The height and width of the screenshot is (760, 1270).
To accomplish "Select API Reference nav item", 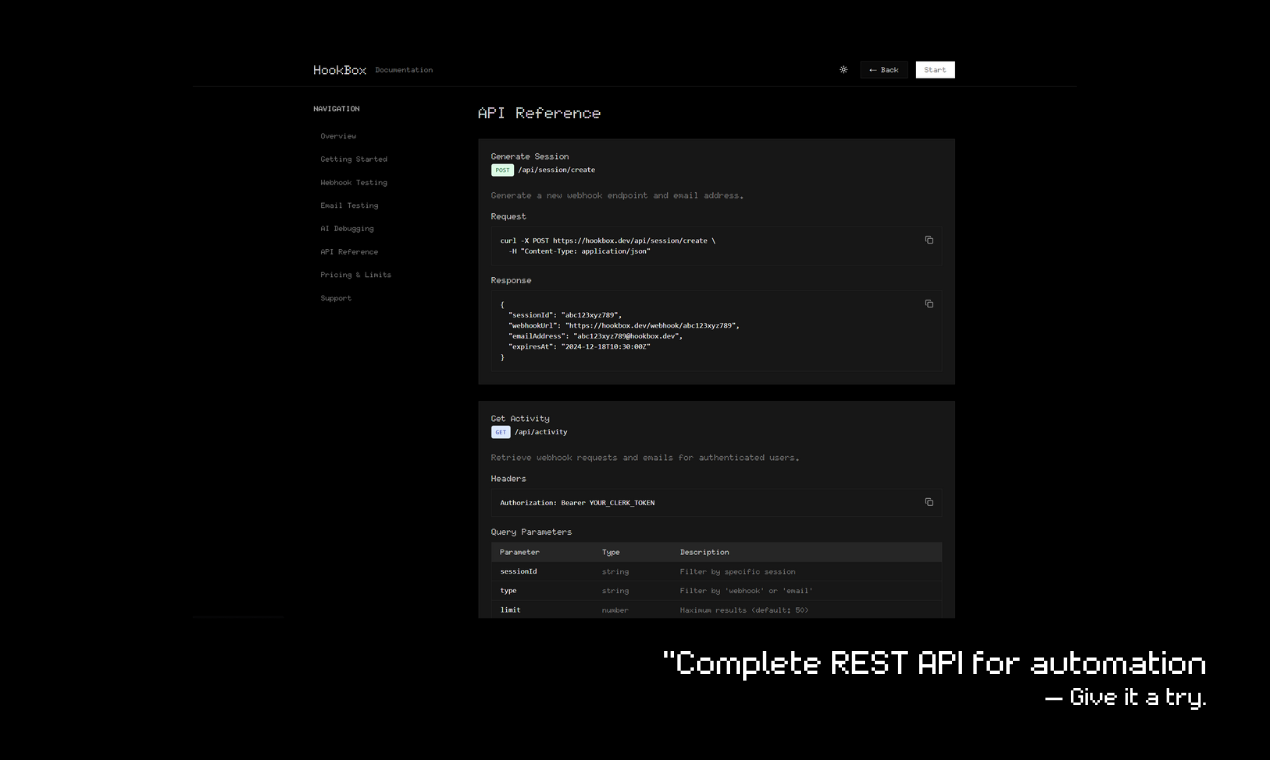I will point(349,252).
